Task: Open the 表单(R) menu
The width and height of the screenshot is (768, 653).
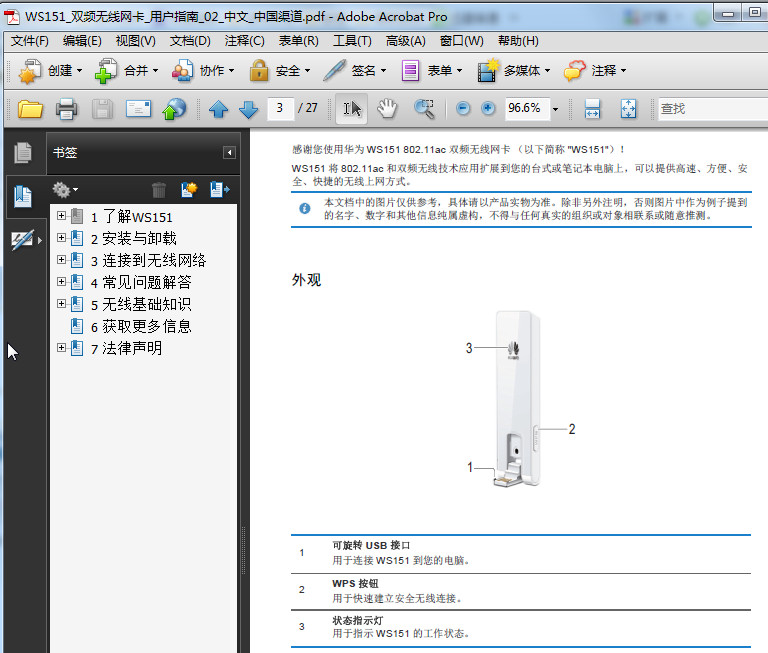Action: pos(298,41)
